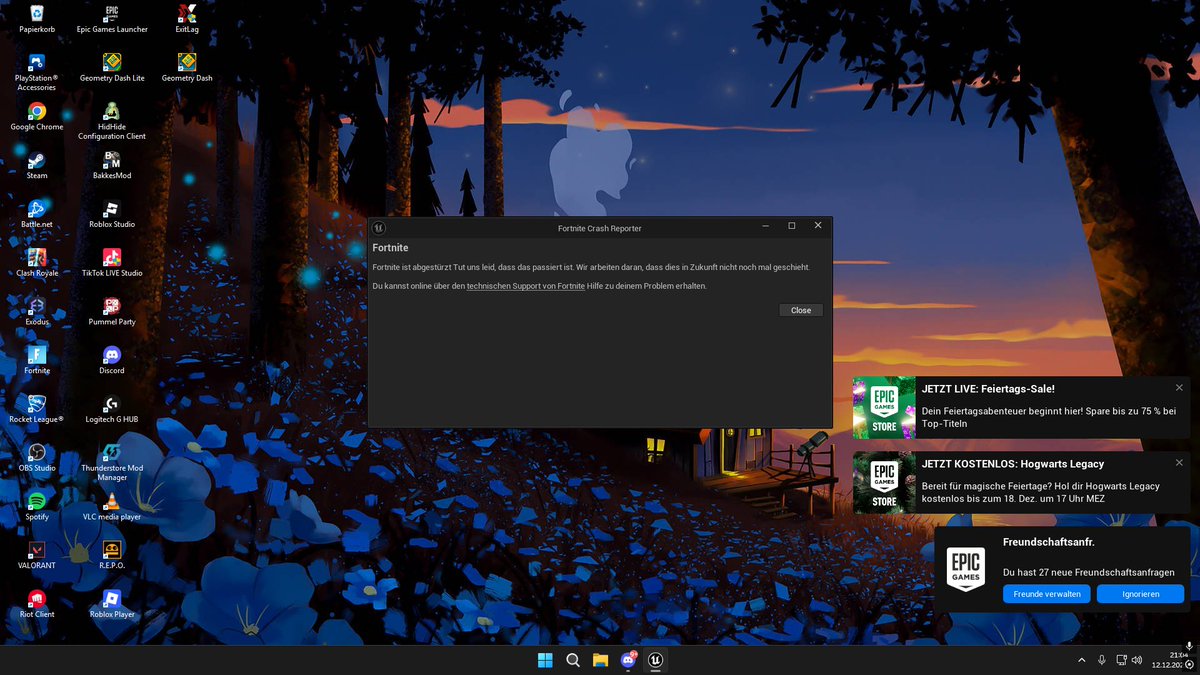1200x675 pixels.
Task: Select the Discord desktop icon
Action: pos(112,360)
